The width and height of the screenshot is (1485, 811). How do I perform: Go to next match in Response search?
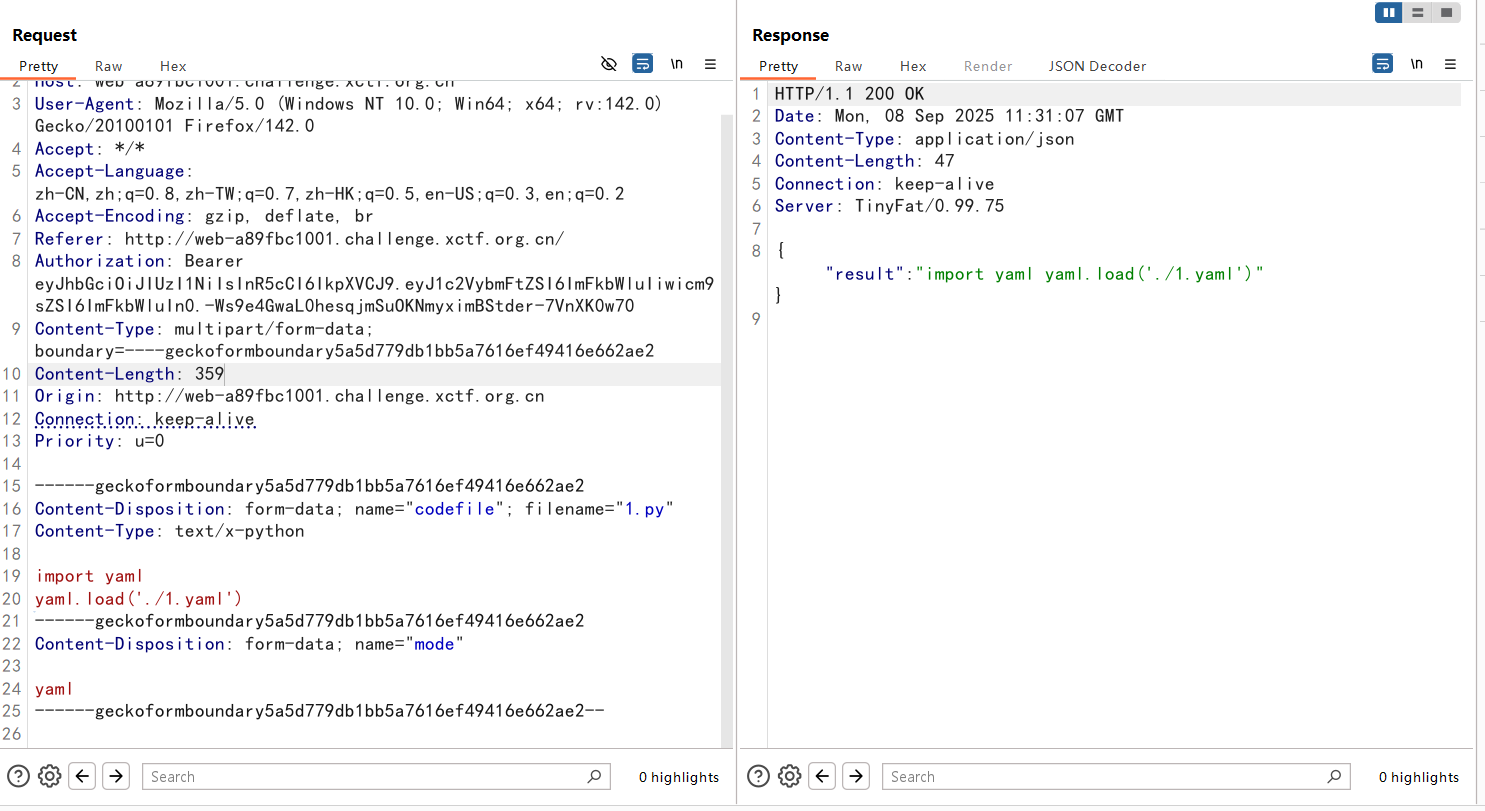point(856,776)
